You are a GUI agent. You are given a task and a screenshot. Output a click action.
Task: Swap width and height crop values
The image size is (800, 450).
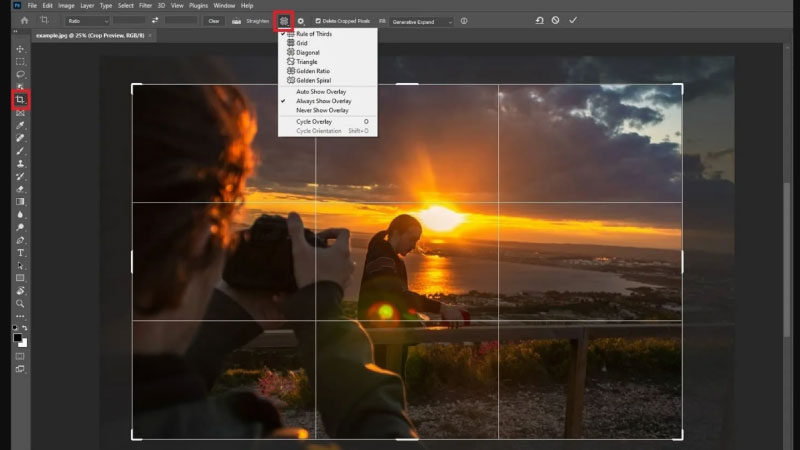155,21
